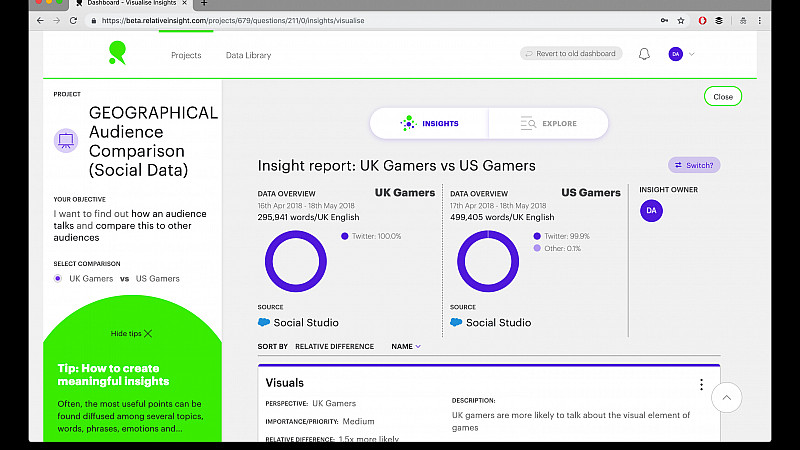
Task: Go back in the browser
Action: [x=40, y=20]
